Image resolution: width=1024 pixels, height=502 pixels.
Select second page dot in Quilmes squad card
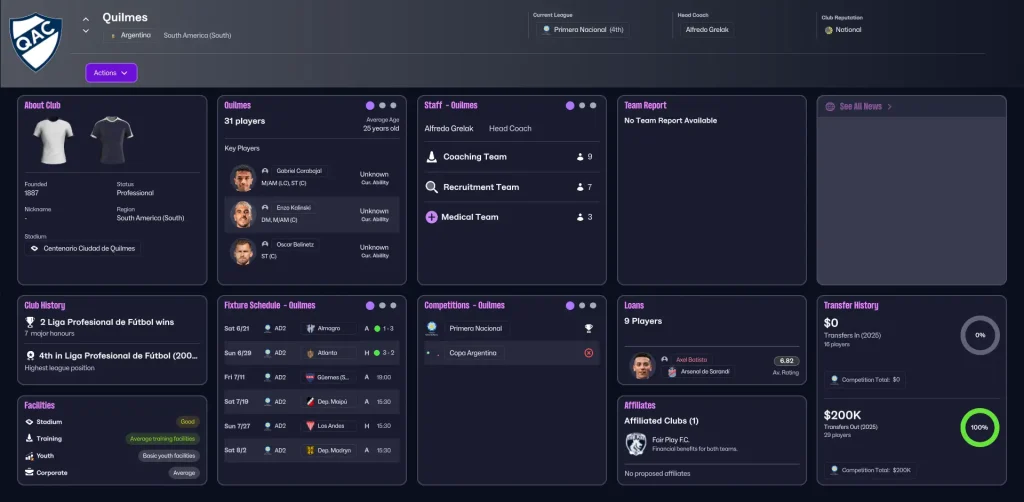(x=383, y=106)
